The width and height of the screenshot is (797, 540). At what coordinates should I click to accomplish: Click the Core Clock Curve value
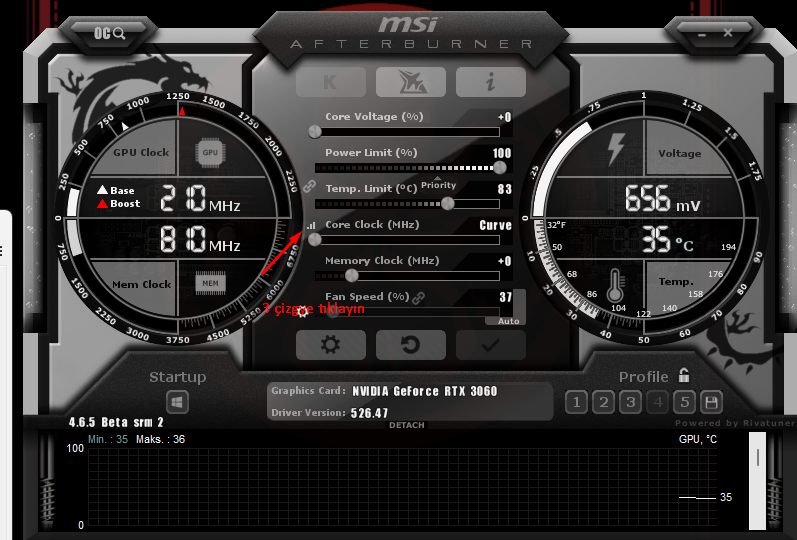pyautogui.click(x=496, y=225)
